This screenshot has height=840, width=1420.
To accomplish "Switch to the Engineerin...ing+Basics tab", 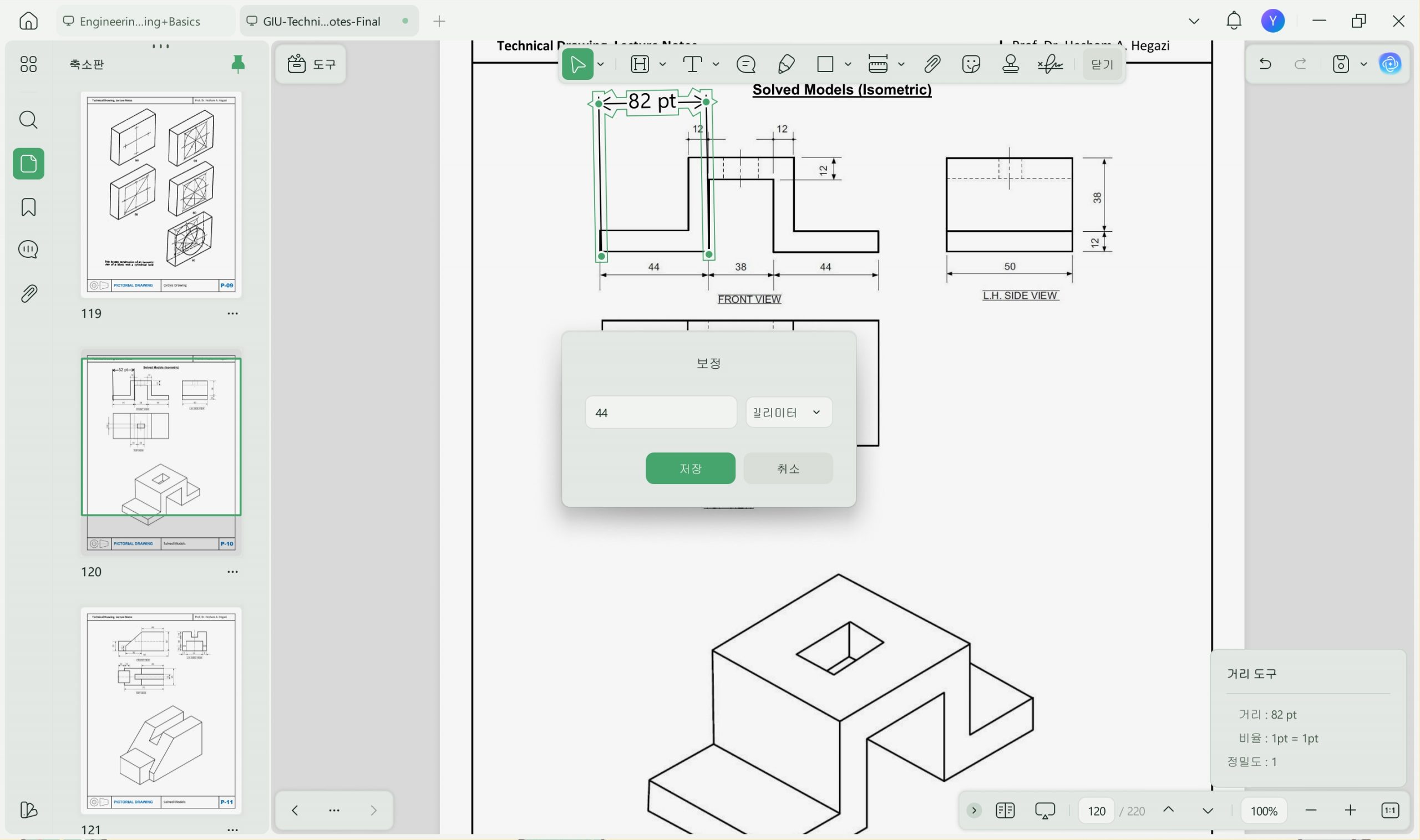I will pos(145,21).
